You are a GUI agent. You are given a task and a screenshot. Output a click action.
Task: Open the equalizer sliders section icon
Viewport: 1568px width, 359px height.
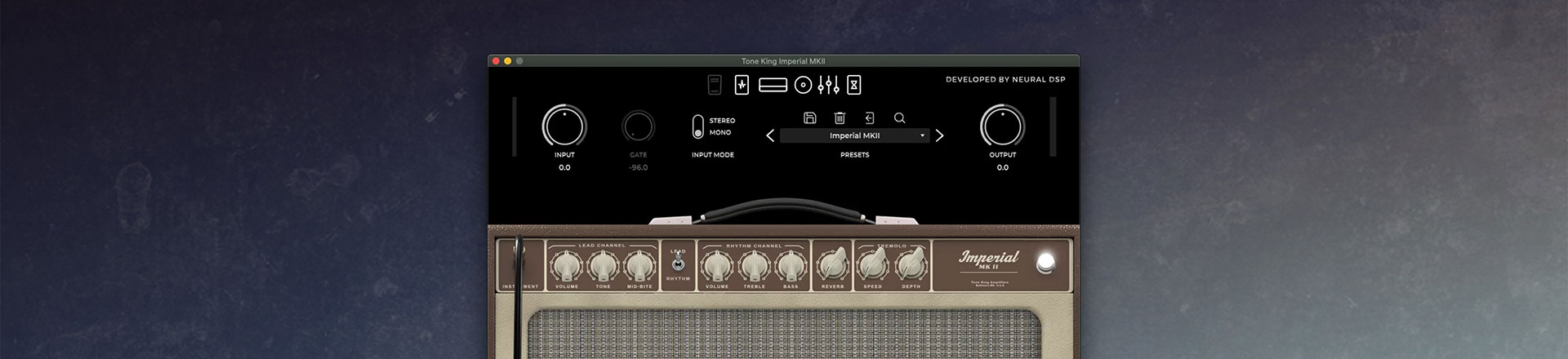click(x=829, y=84)
